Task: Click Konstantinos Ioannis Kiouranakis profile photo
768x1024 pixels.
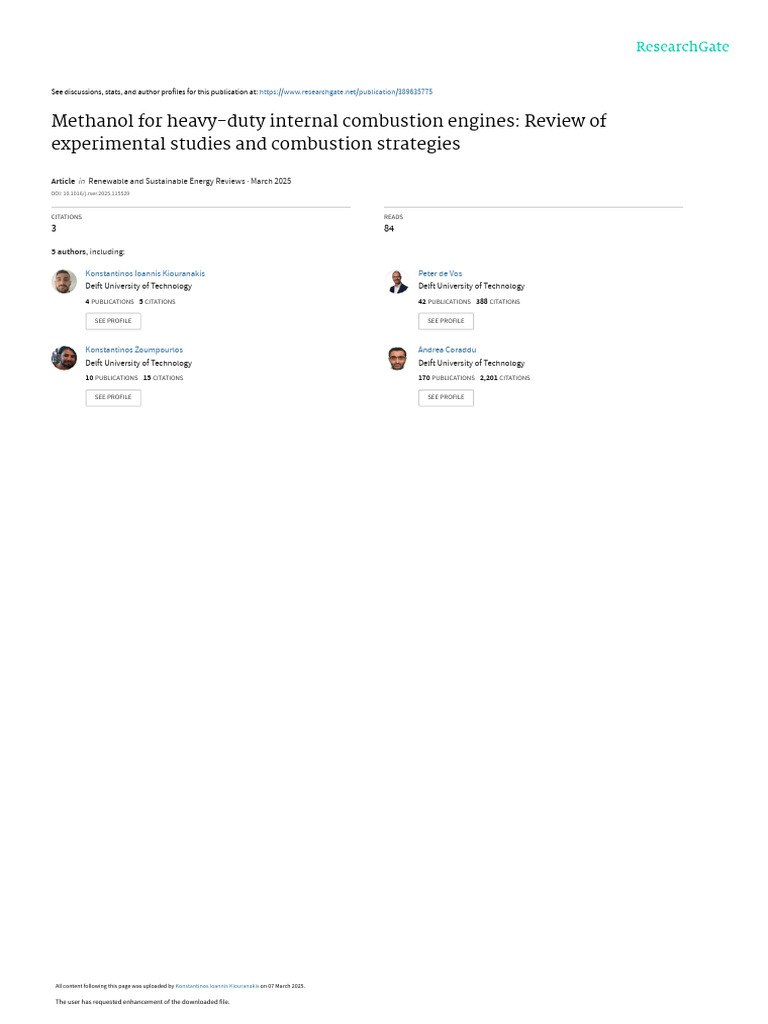Action: [64, 281]
